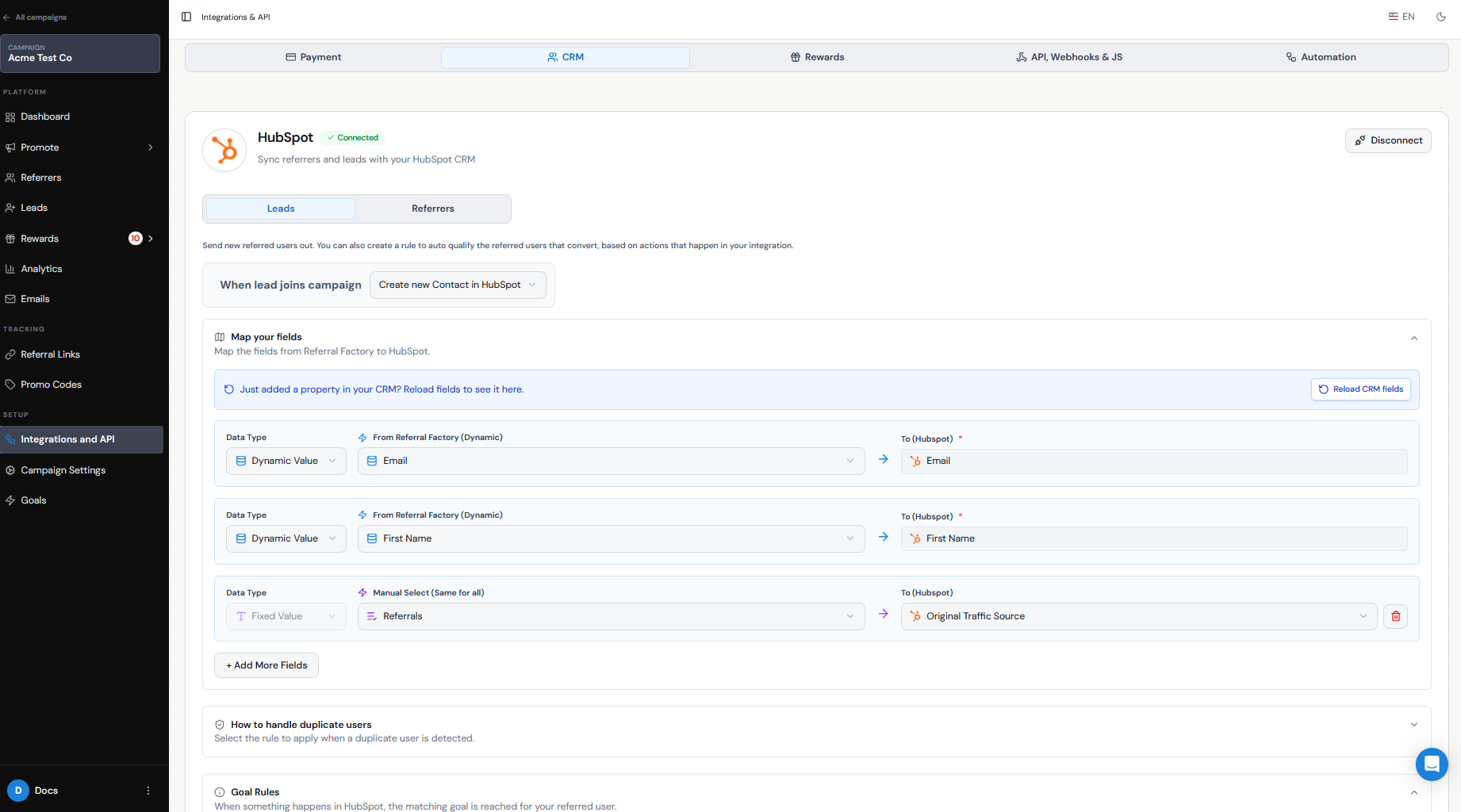The width and height of the screenshot is (1461, 812).
Task: Open the Referrals manual select dropdown
Action: pyautogui.click(x=611, y=616)
